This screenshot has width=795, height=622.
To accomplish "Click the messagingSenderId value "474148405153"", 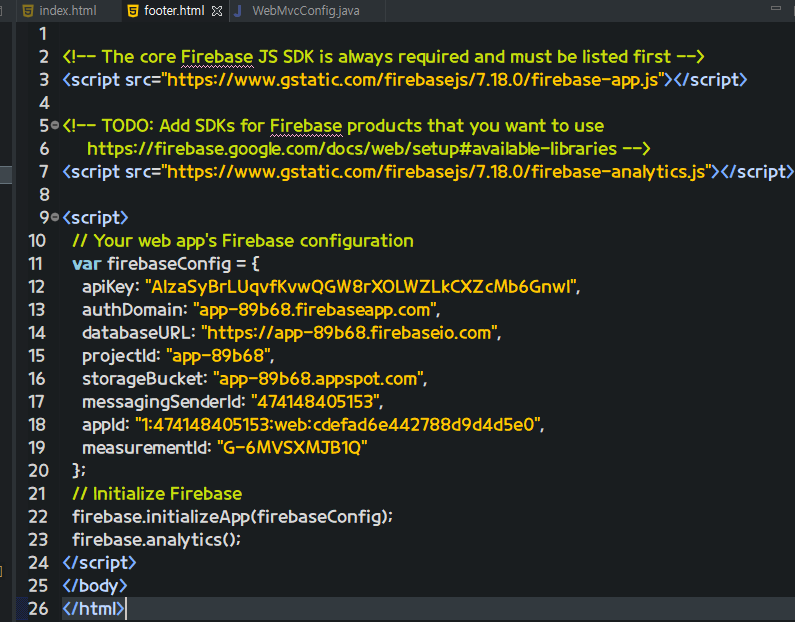I will [x=315, y=401].
